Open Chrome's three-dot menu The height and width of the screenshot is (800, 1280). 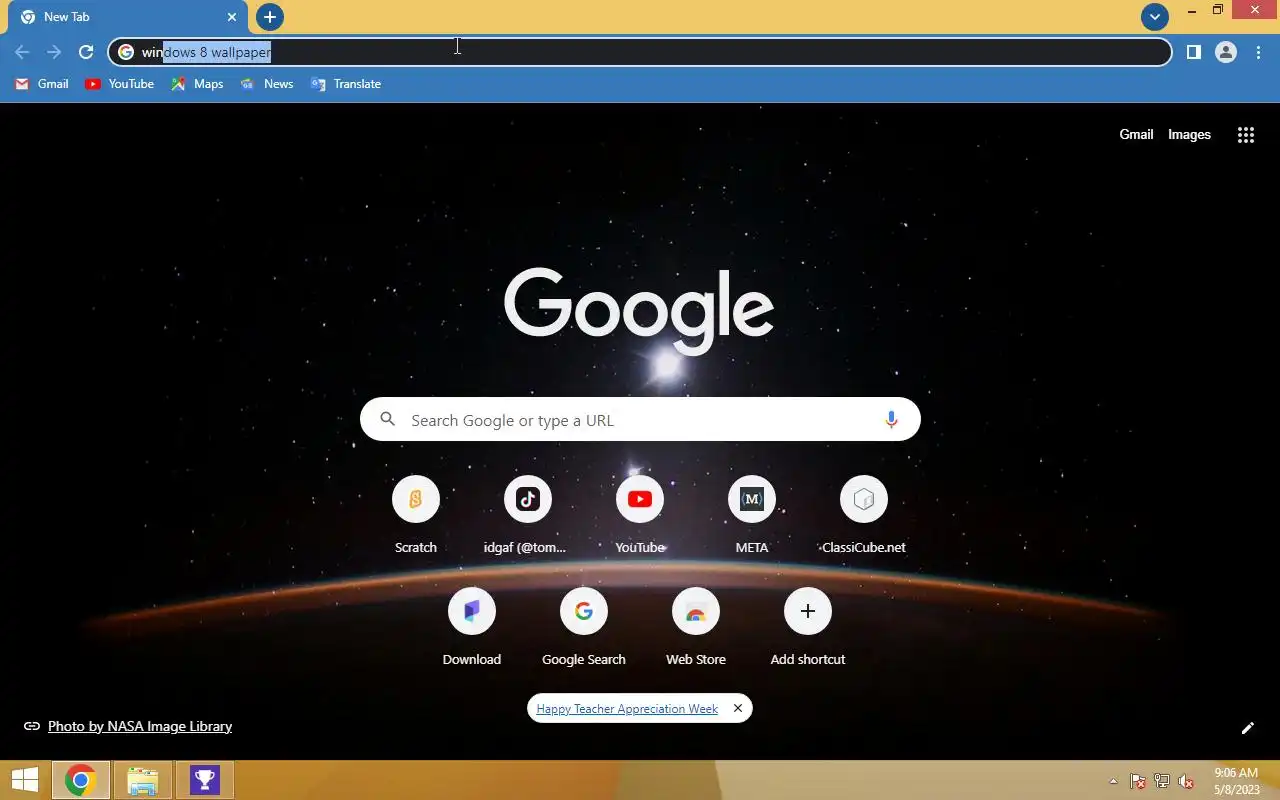click(1258, 52)
